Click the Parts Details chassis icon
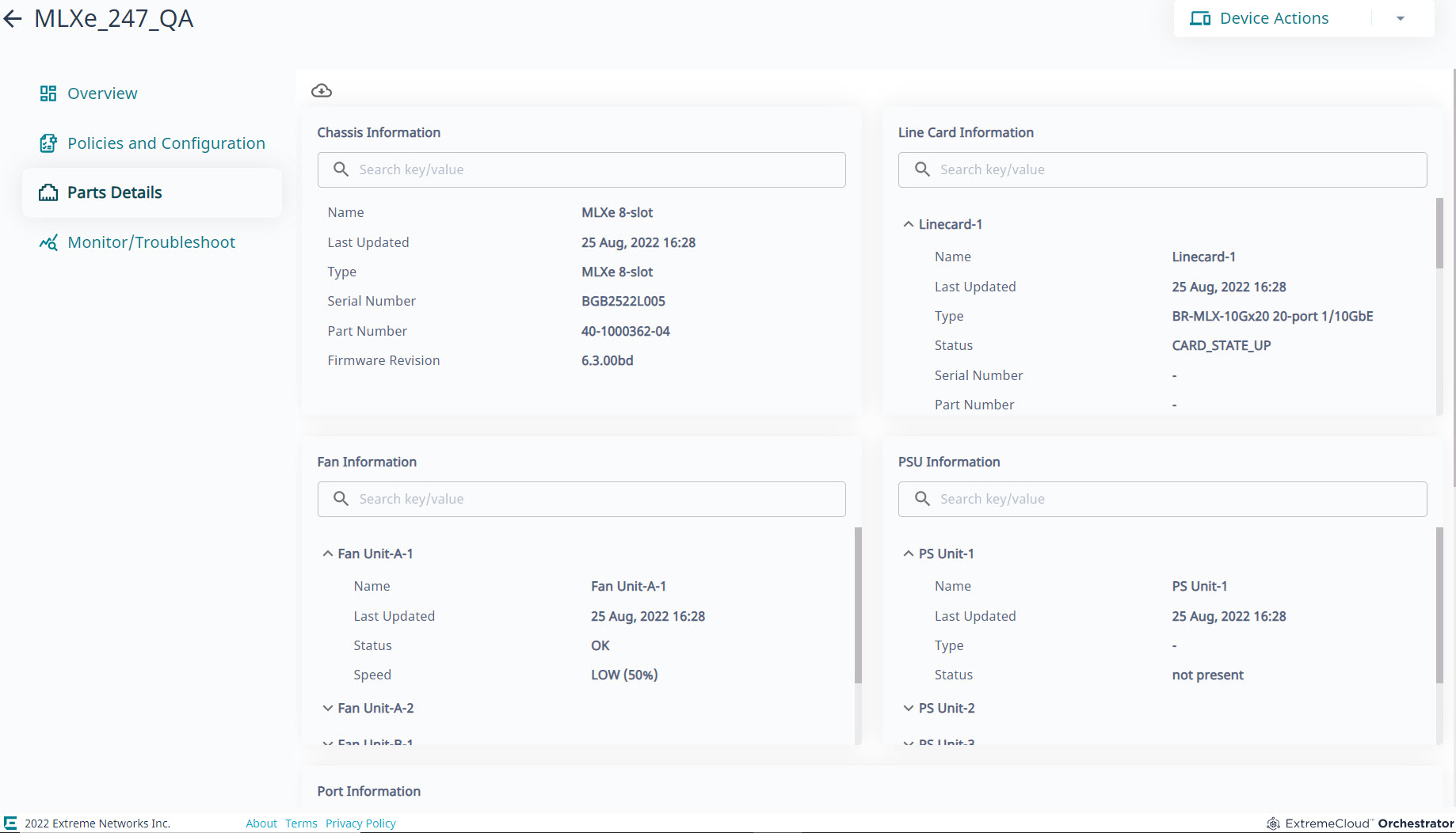This screenshot has height=833, width=1456. point(48,192)
